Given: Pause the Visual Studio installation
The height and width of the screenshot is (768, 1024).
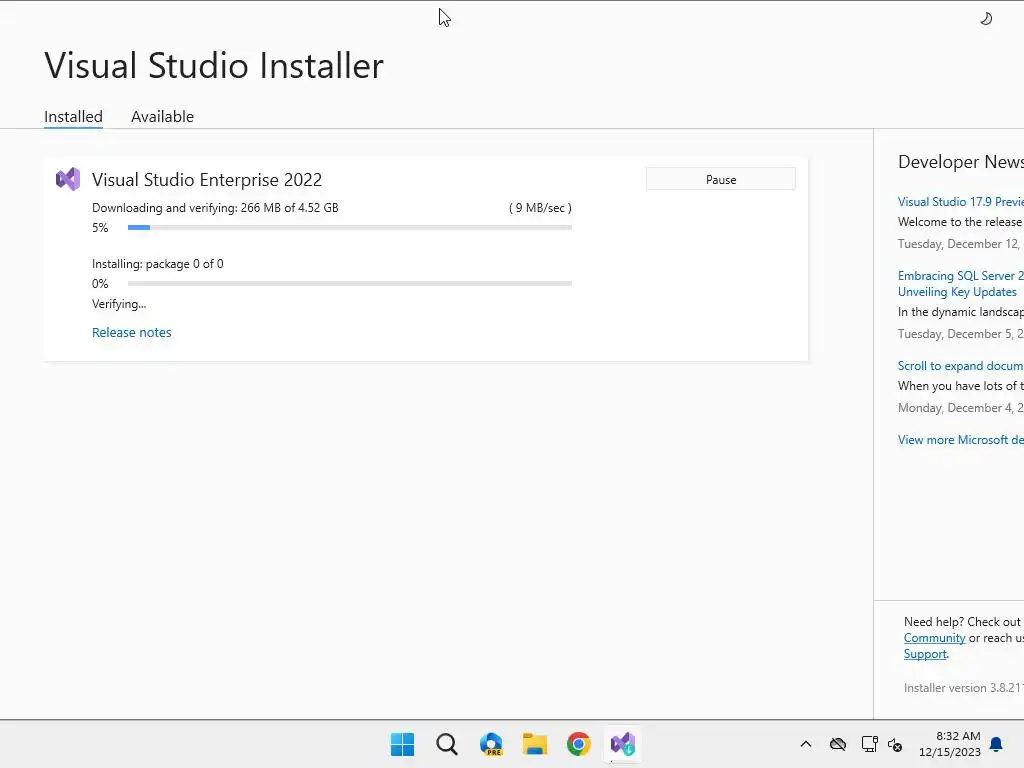Looking at the screenshot, I should 721,180.
